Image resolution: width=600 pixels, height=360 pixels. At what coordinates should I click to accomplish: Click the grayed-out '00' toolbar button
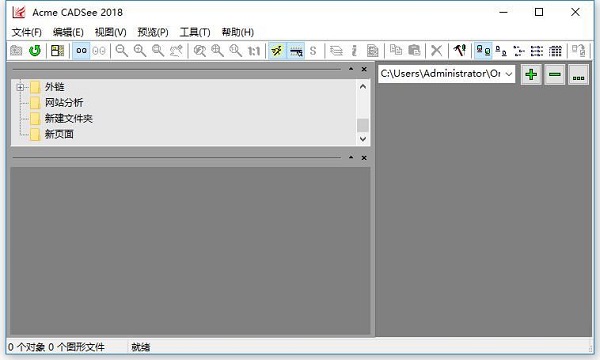pyautogui.click(x=99, y=50)
